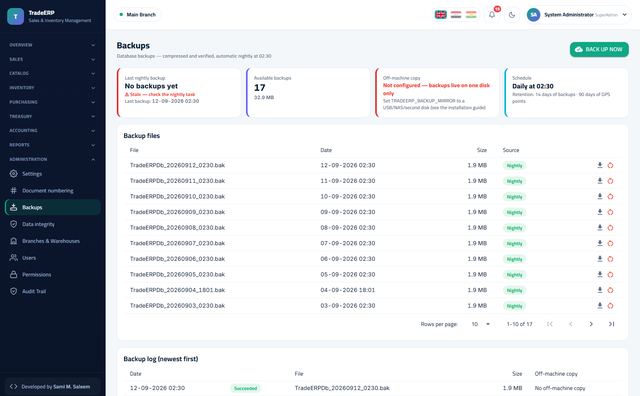Open the Main Branch selector
The width and height of the screenshot is (640, 396).
tap(137, 15)
